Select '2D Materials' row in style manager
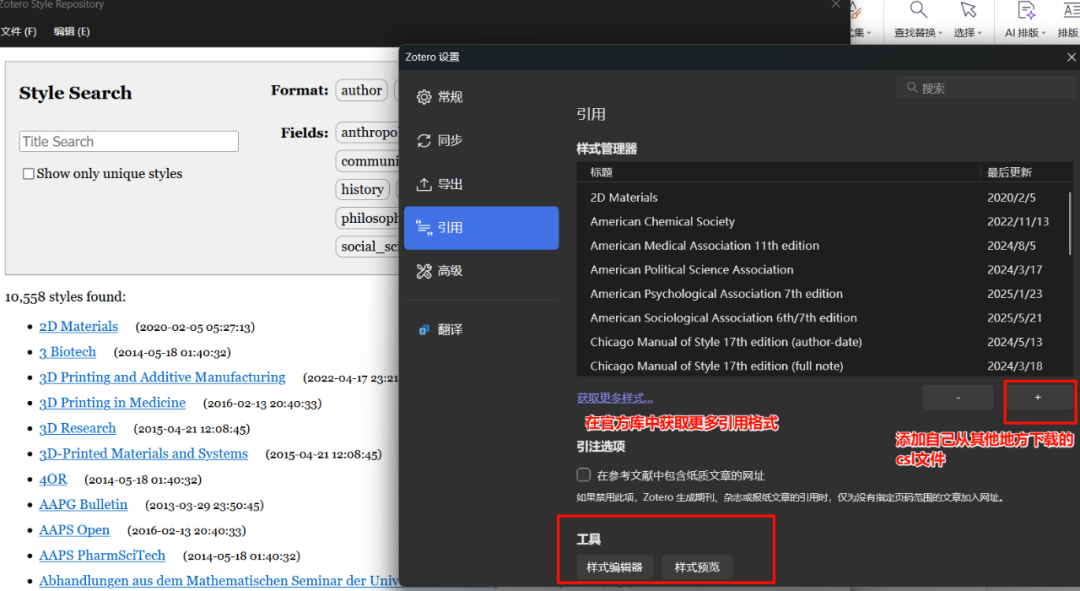 point(822,198)
